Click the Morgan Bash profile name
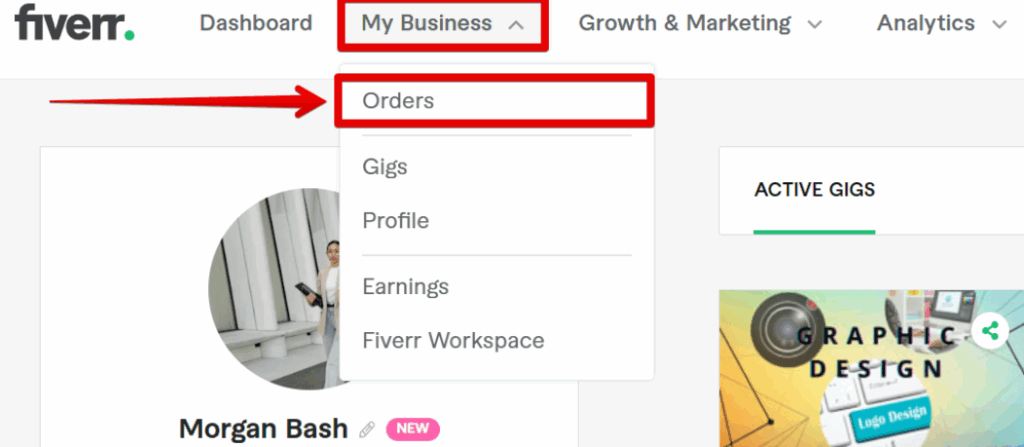The image size is (1024, 447). [x=263, y=429]
